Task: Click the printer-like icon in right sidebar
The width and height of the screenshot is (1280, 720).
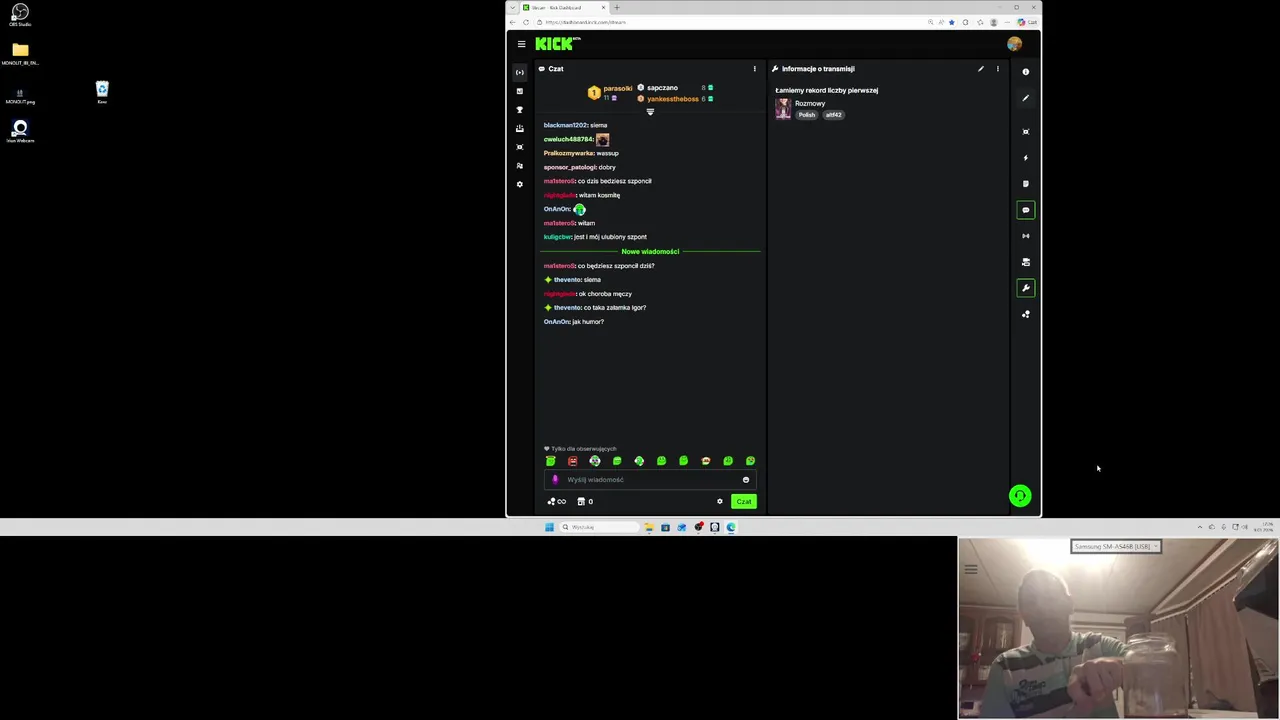Action: click(x=1025, y=262)
